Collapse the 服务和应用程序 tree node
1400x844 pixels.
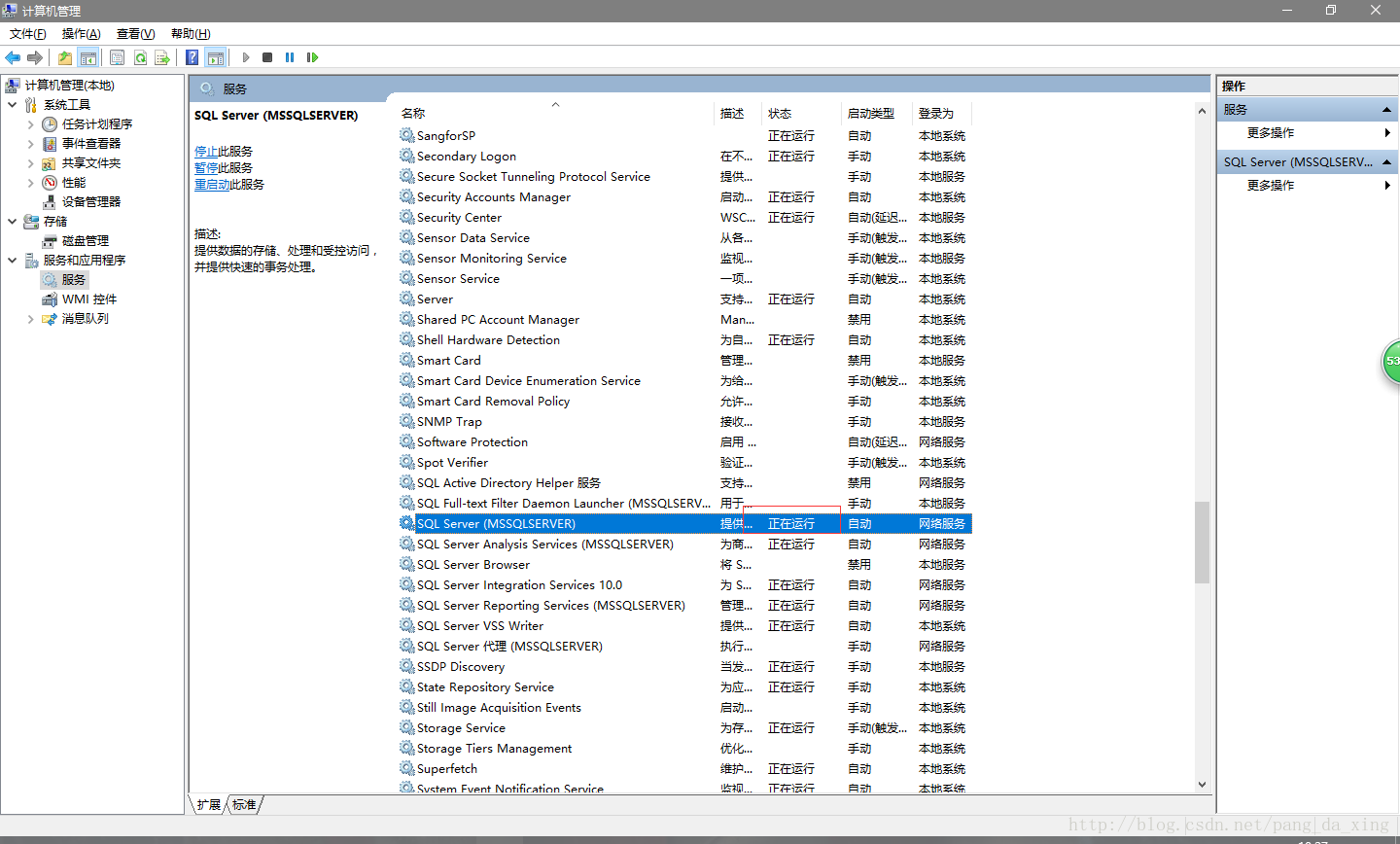point(12,261)
